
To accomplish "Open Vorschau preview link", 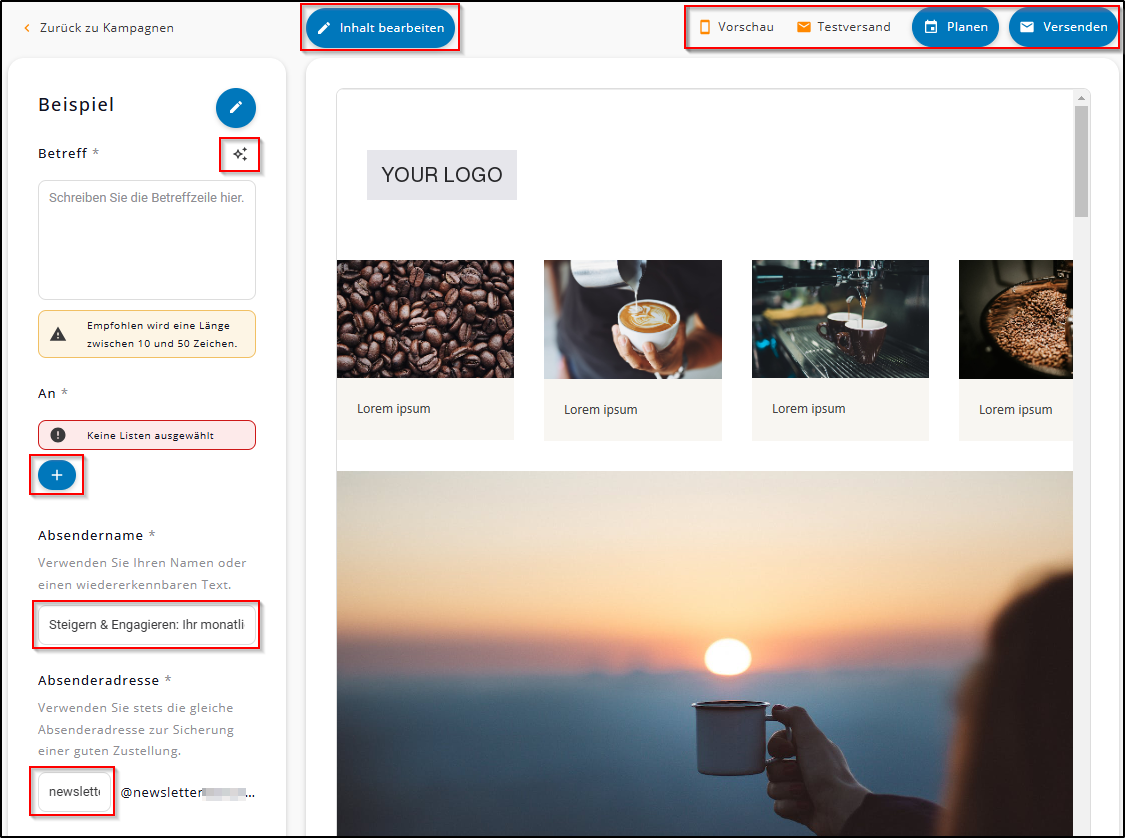I will (x=745, y=27).
